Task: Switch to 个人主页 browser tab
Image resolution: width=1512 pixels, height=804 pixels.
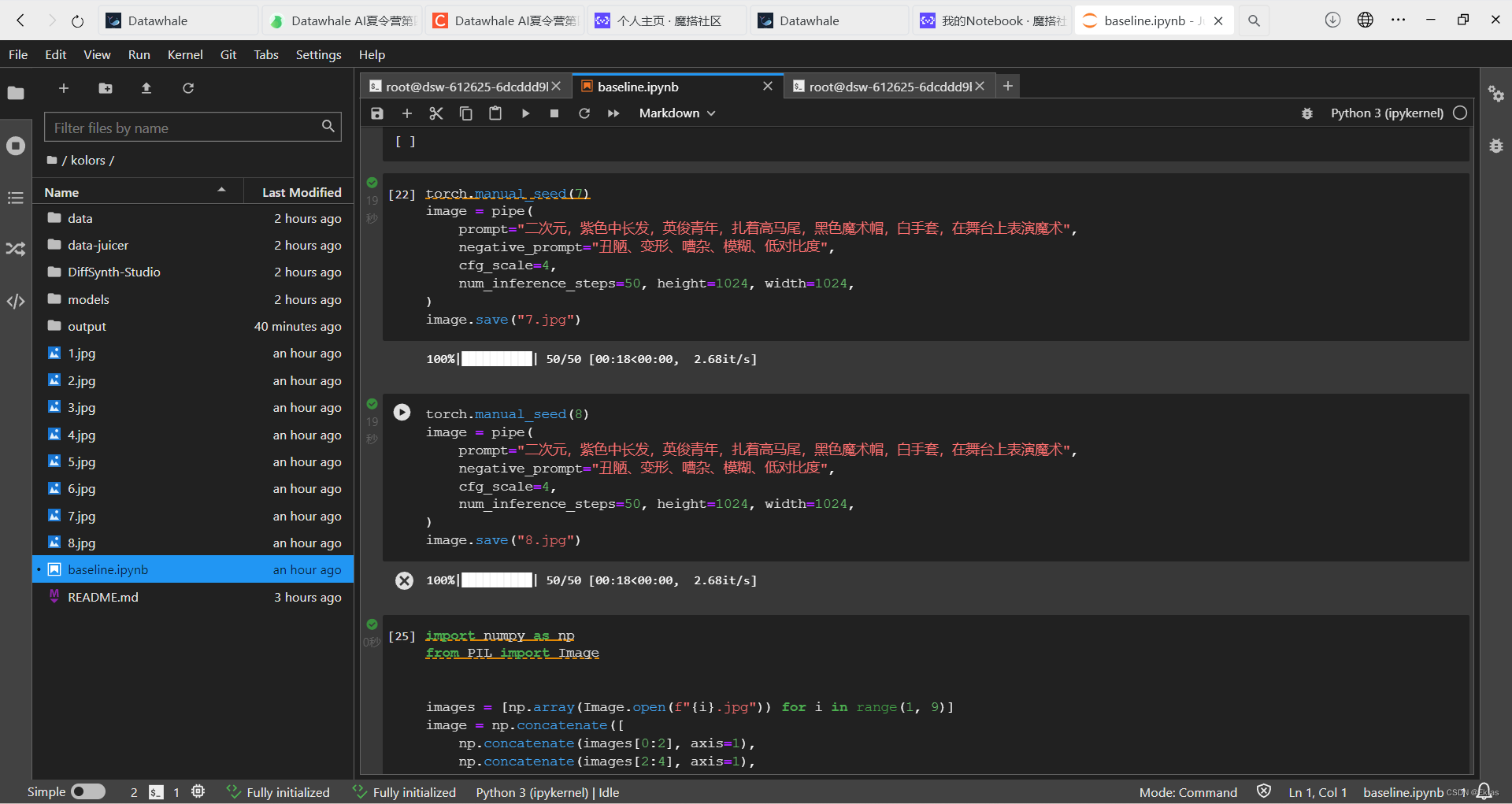Action: [x=668, y=20]
